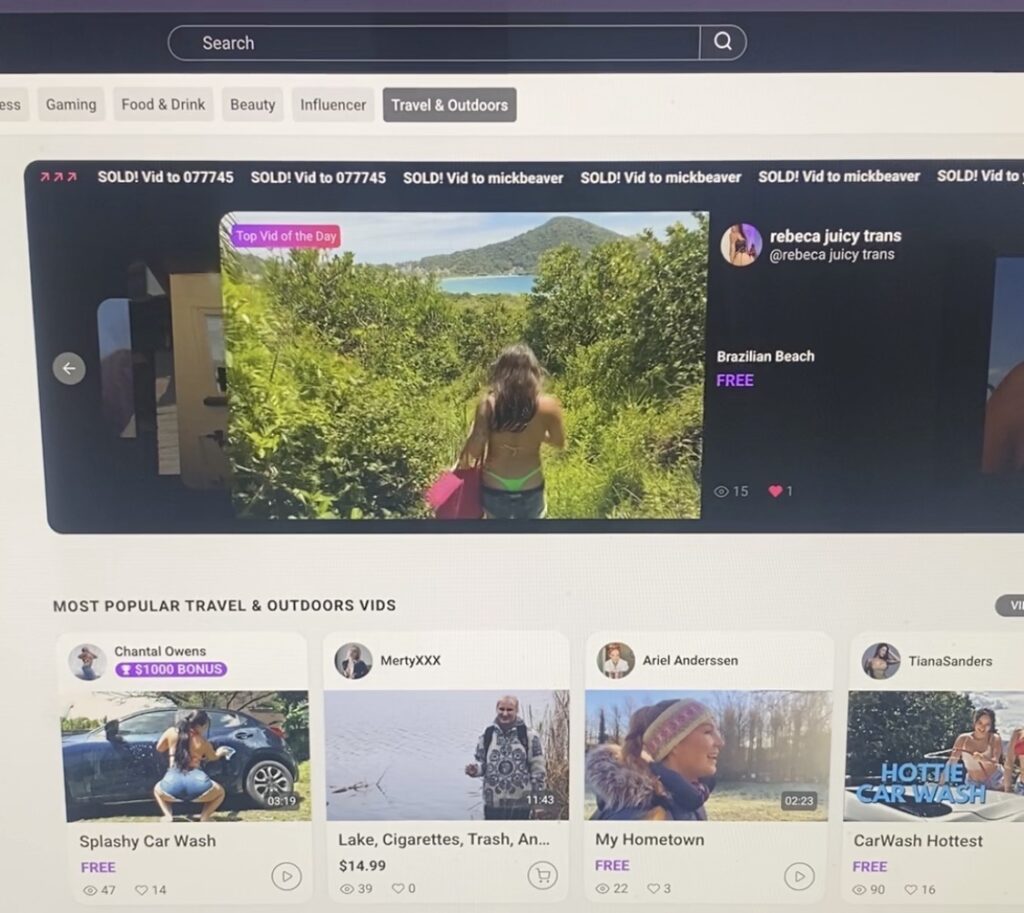Switch to the Travel & Outdoors category tab
1024x913 pixels.
(x=449, y=104)
